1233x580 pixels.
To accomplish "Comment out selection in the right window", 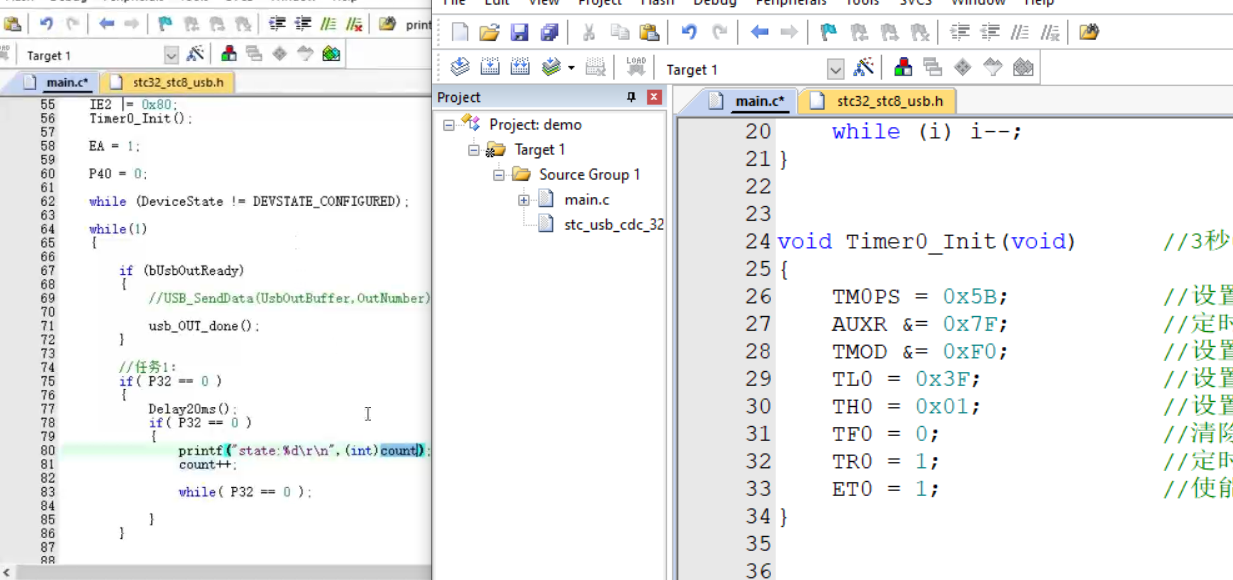I will tap(1020, 33).
